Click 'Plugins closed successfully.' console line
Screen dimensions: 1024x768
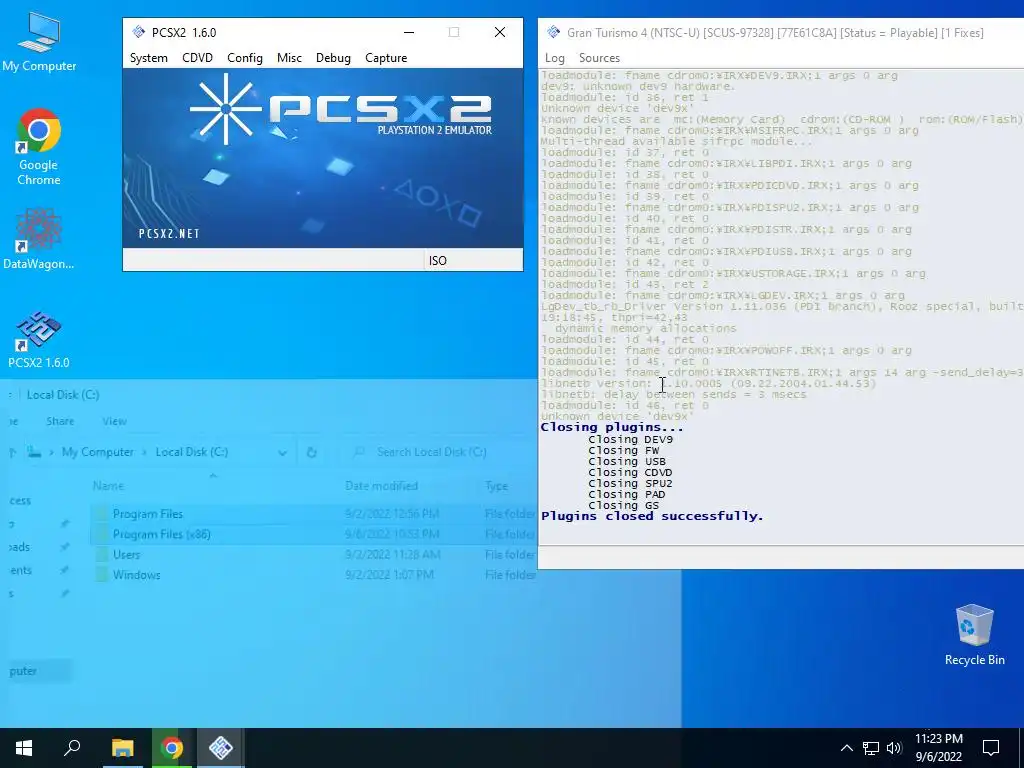[x=652, y=516]
